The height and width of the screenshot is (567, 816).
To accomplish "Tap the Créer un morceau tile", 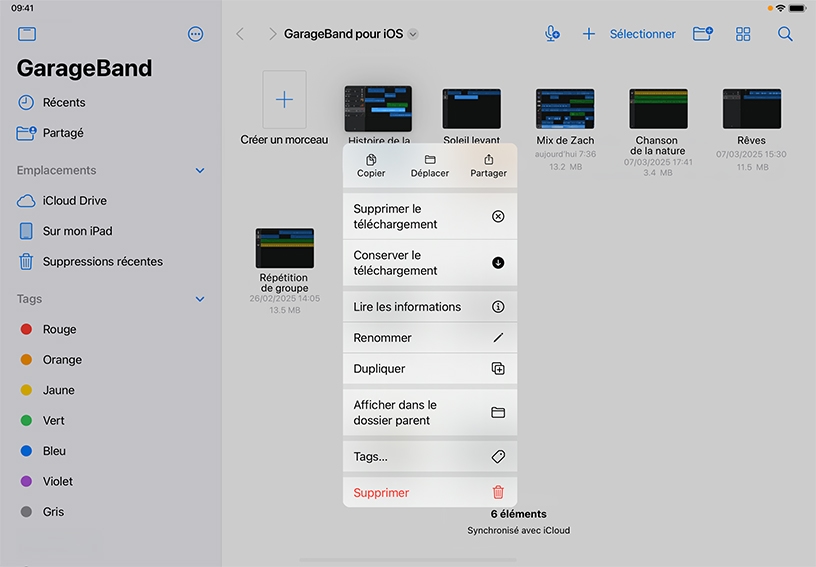I will [284, 100].
